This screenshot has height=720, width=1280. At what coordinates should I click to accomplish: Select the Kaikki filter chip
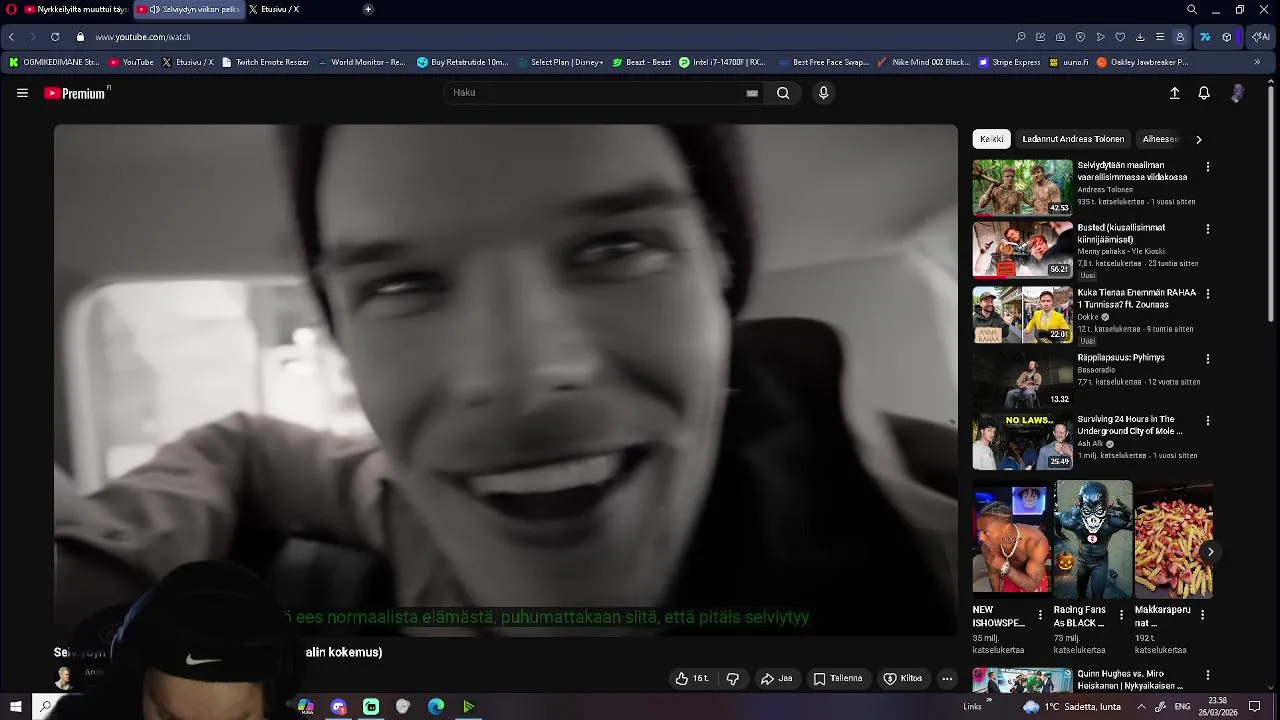coord(991,139)
